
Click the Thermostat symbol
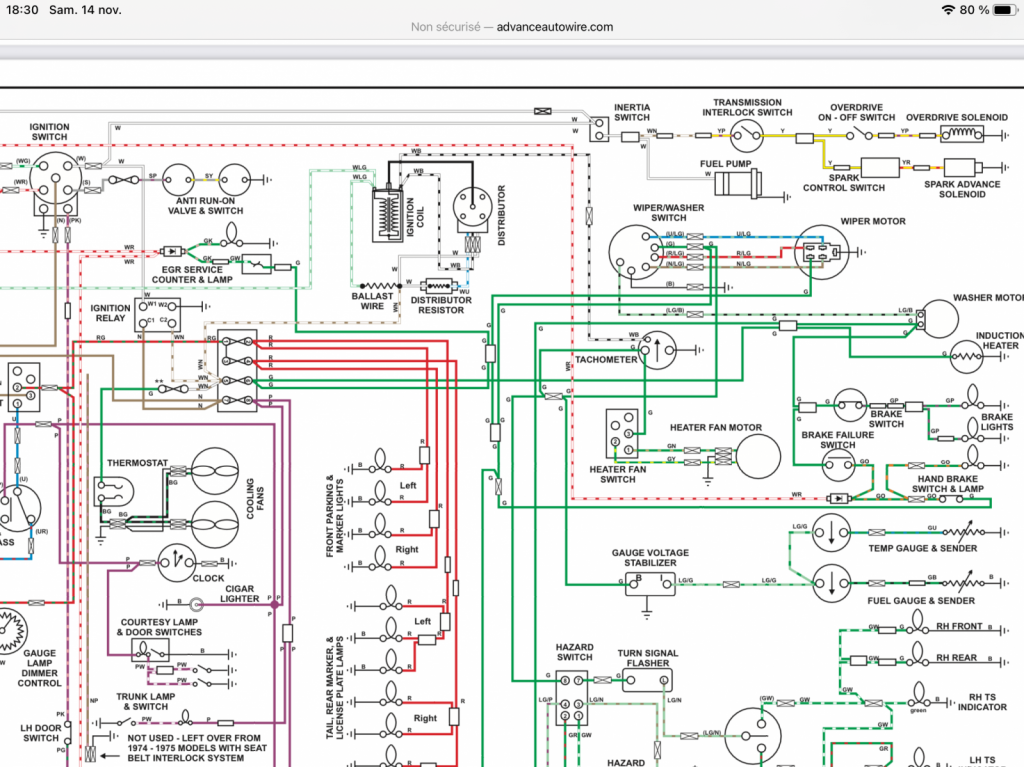114,492
